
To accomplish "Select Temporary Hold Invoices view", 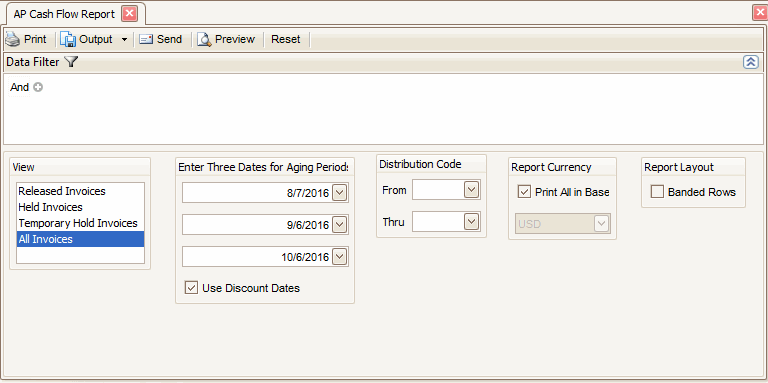I will pos(80,223).
